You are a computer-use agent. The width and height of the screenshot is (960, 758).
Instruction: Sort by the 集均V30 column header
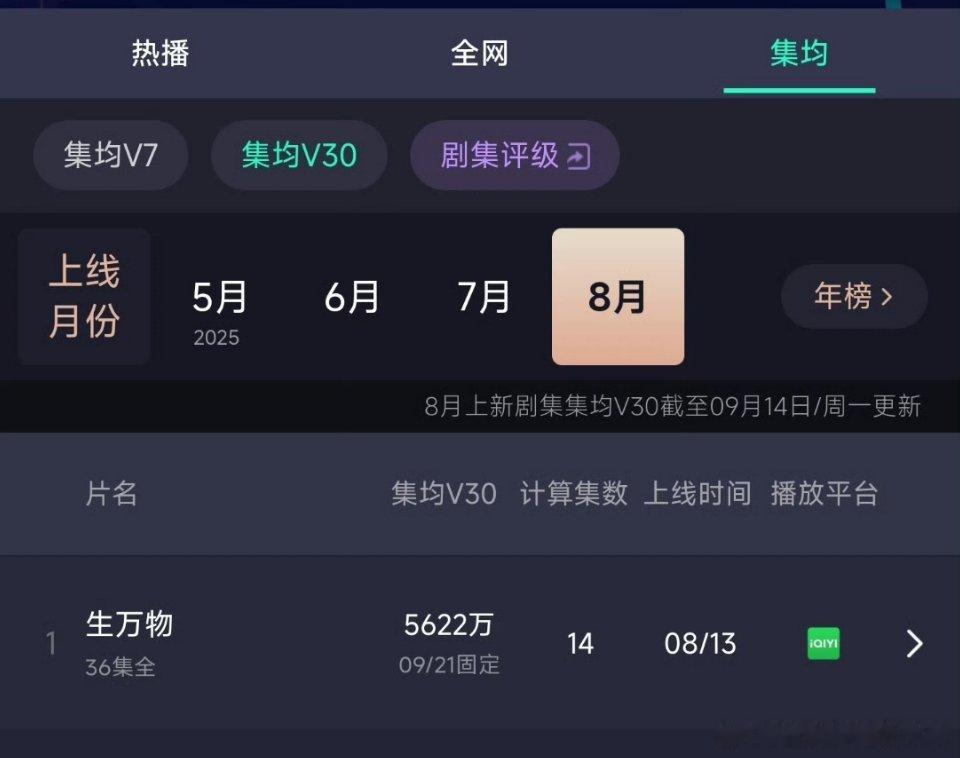coord(444,493)
